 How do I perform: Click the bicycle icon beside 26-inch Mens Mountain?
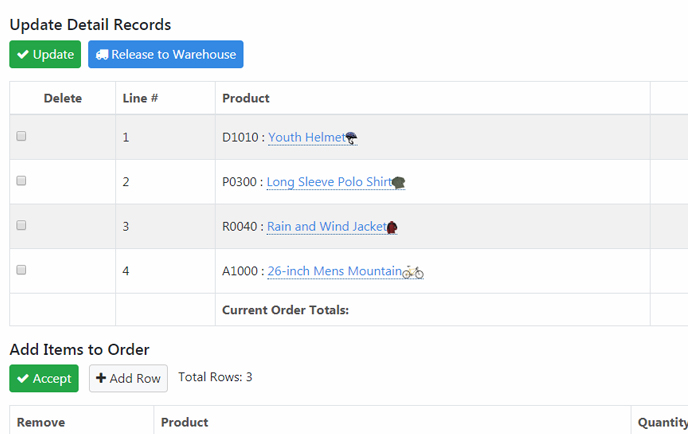point(413,271)
